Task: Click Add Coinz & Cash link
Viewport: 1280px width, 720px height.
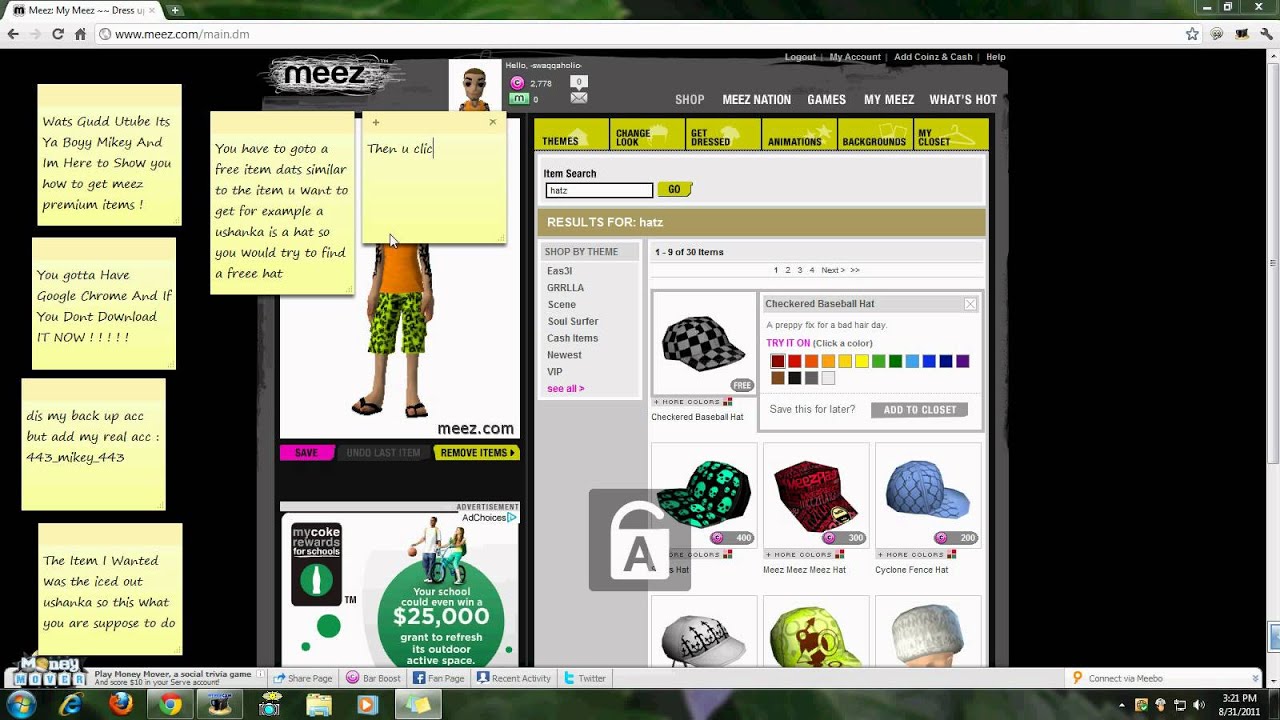Action: tap(933, 57)
